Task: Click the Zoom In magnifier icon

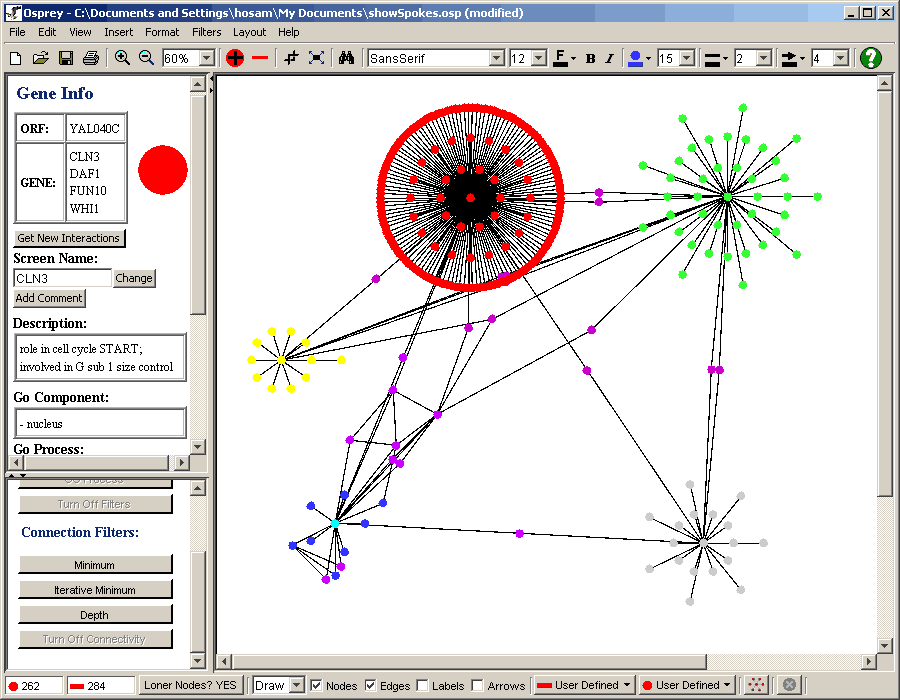Action: coord(122,58)
